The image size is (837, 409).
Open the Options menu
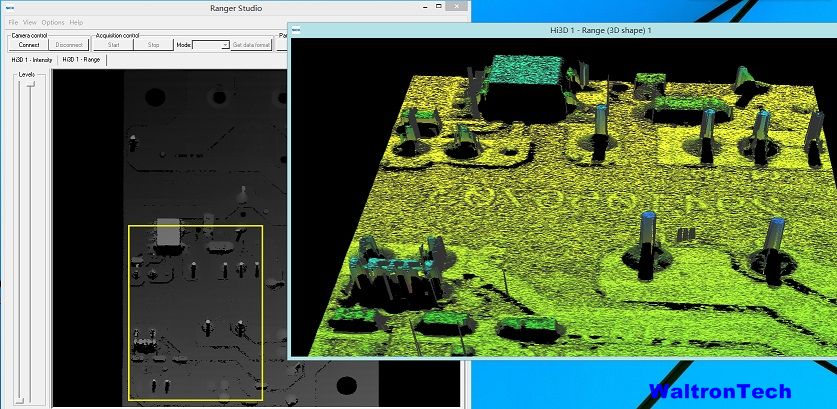52,22
